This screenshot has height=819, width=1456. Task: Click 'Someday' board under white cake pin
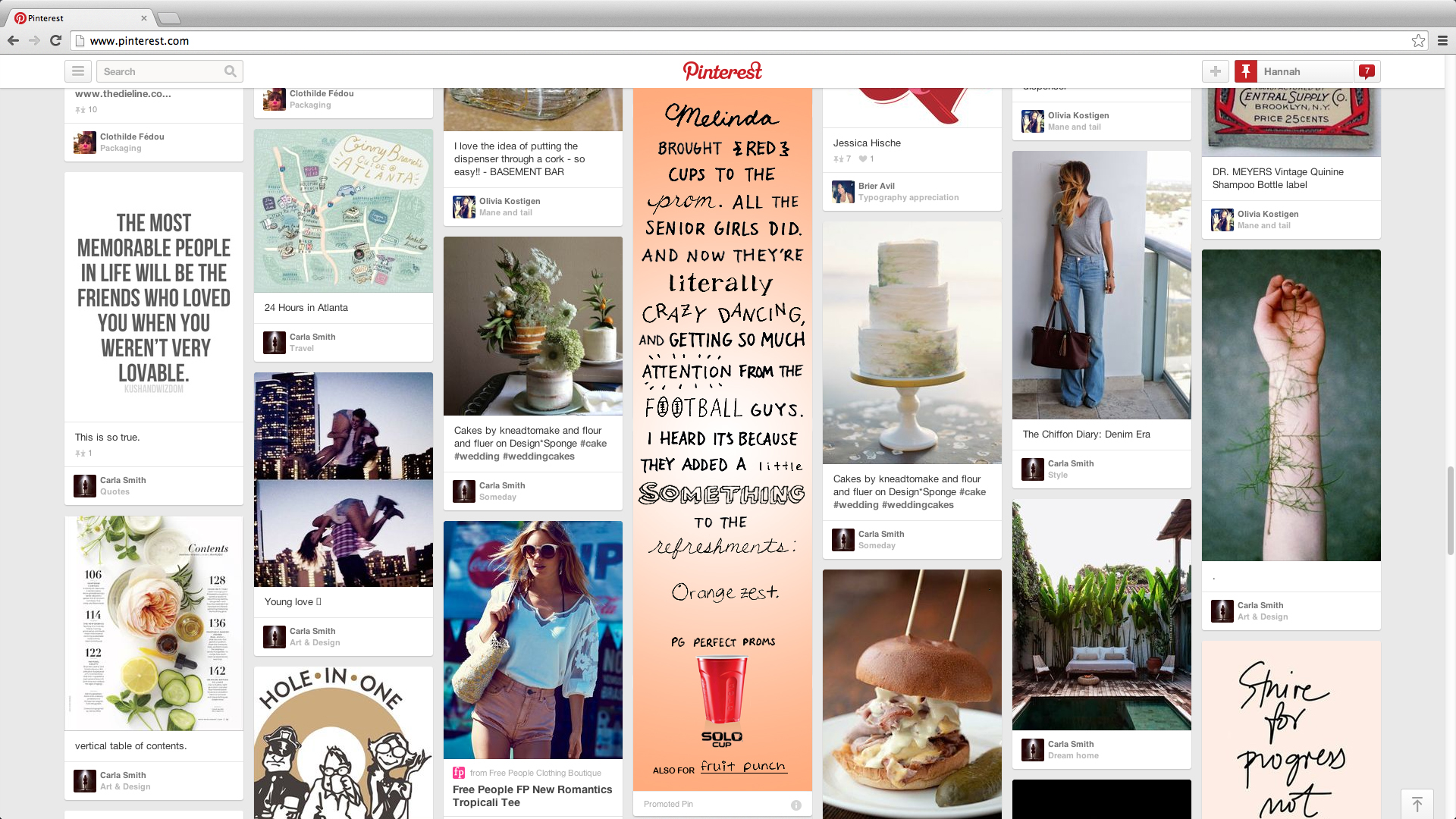(877, 546)
